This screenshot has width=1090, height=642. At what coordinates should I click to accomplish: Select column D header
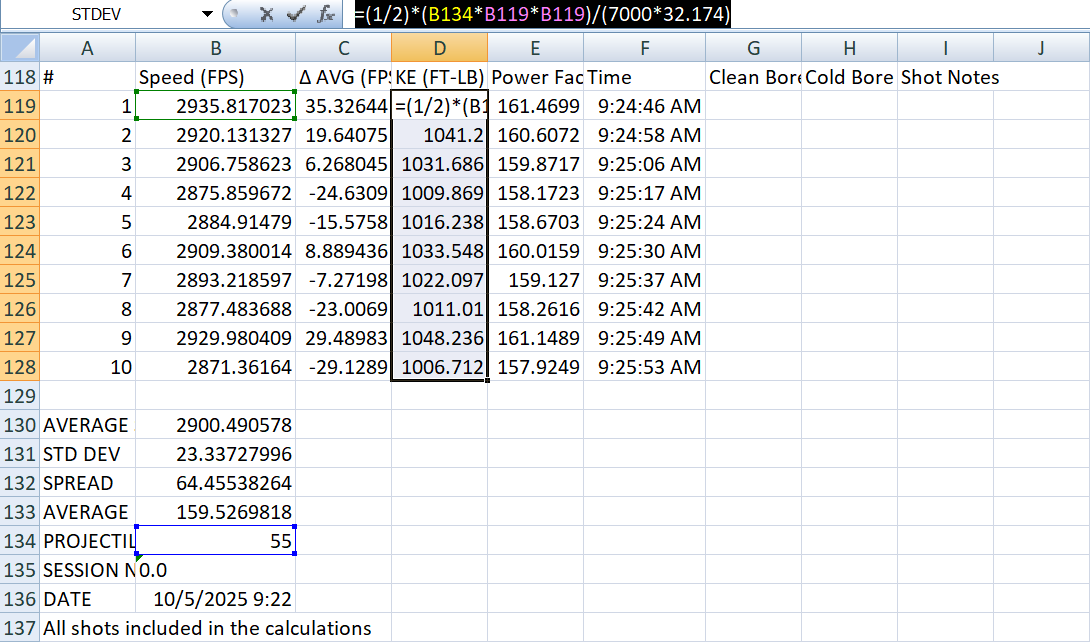[439, 48]
